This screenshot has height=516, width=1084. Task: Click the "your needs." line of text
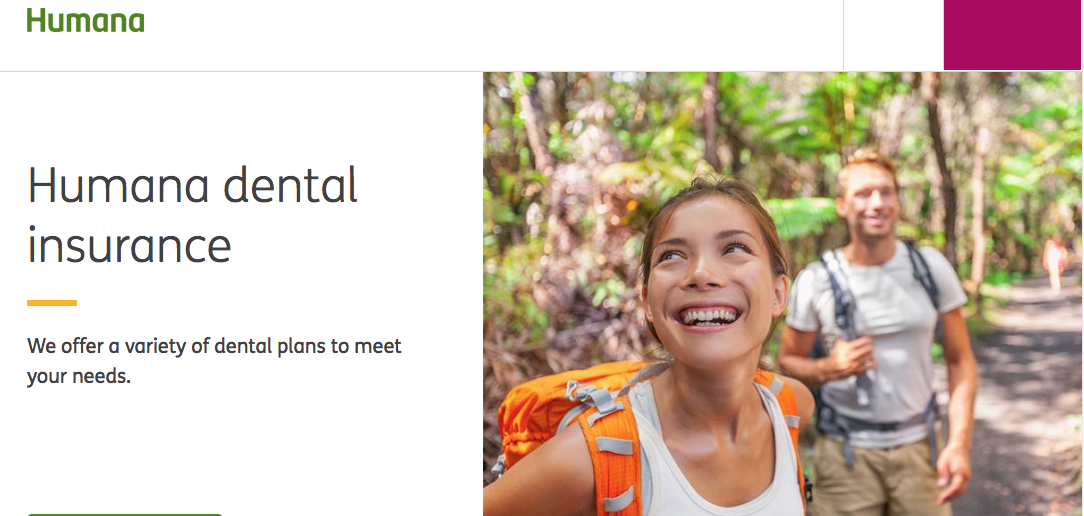coord(79,378)
